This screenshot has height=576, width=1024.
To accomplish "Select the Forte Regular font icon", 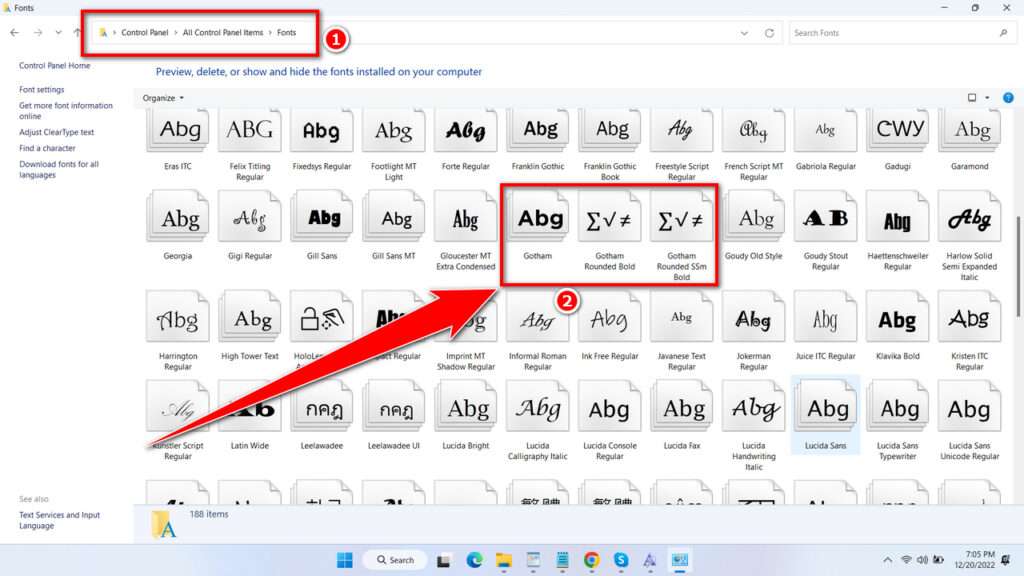I will click(466, 131).
